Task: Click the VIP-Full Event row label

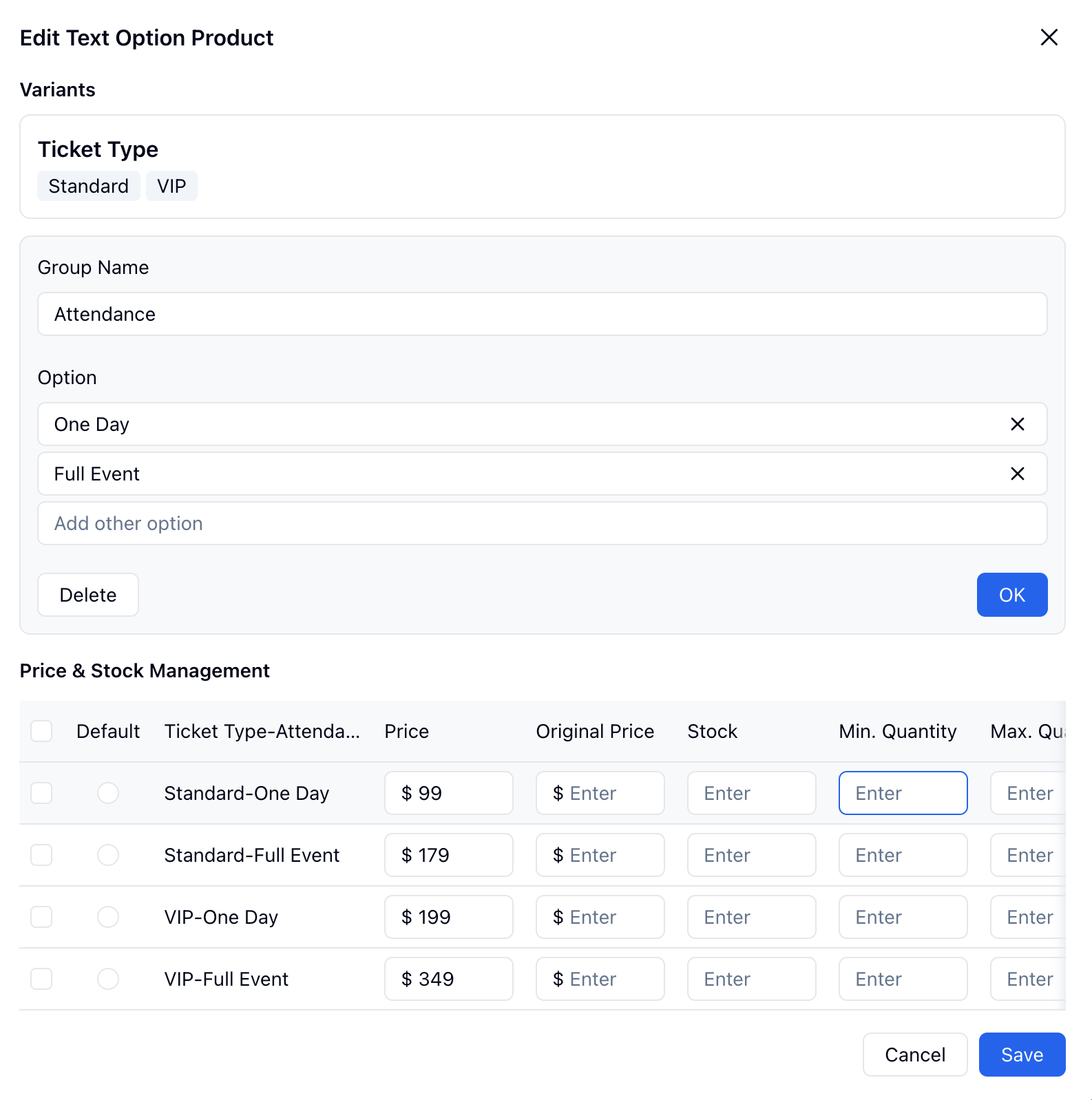Action: (x=227, y=979)
